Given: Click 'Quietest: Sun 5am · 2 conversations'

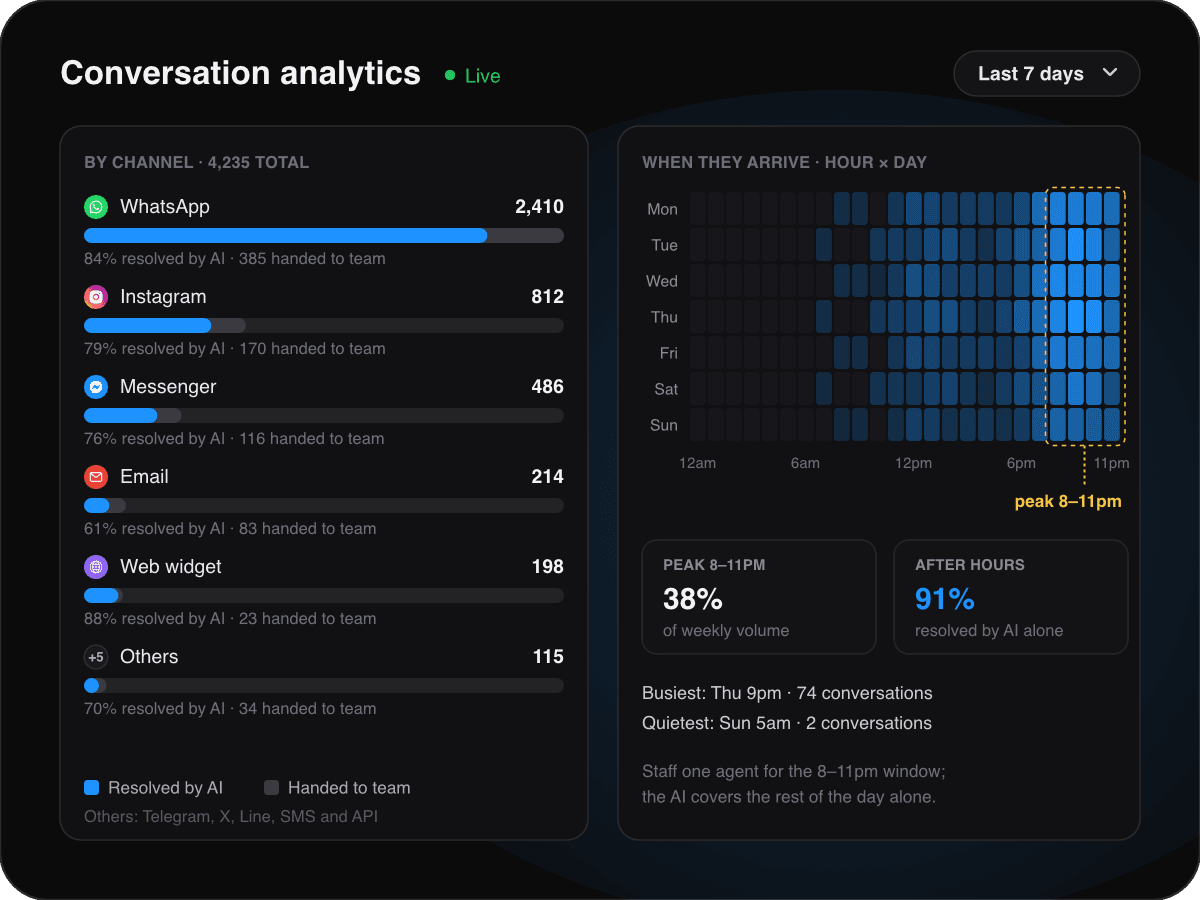Looking at the screenshot, I should click(x=787, y=723).
